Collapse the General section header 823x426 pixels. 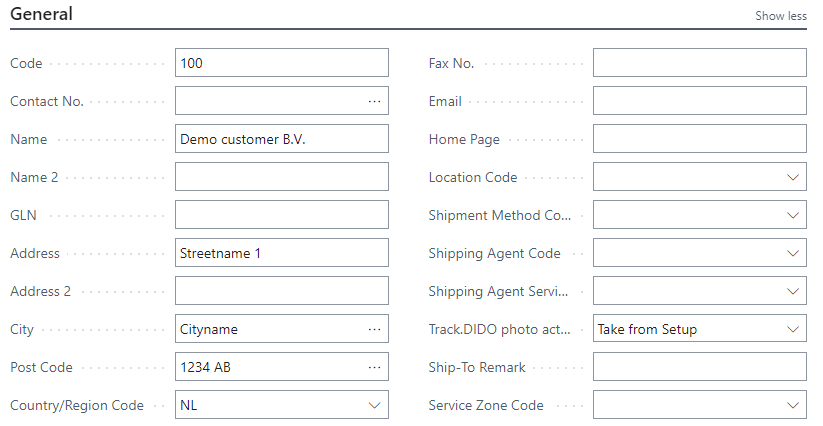pyautogui.click(x=41, y=14)
